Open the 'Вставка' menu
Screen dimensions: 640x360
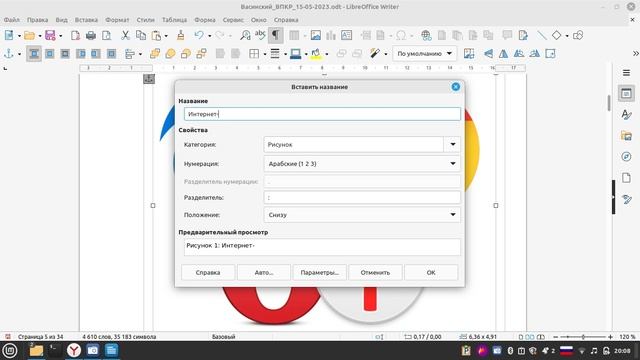[86, 20]
